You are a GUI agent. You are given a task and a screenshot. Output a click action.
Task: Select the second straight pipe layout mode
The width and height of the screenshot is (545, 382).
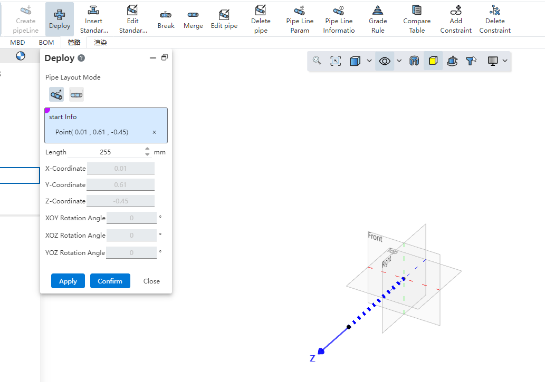click(76, 95)
